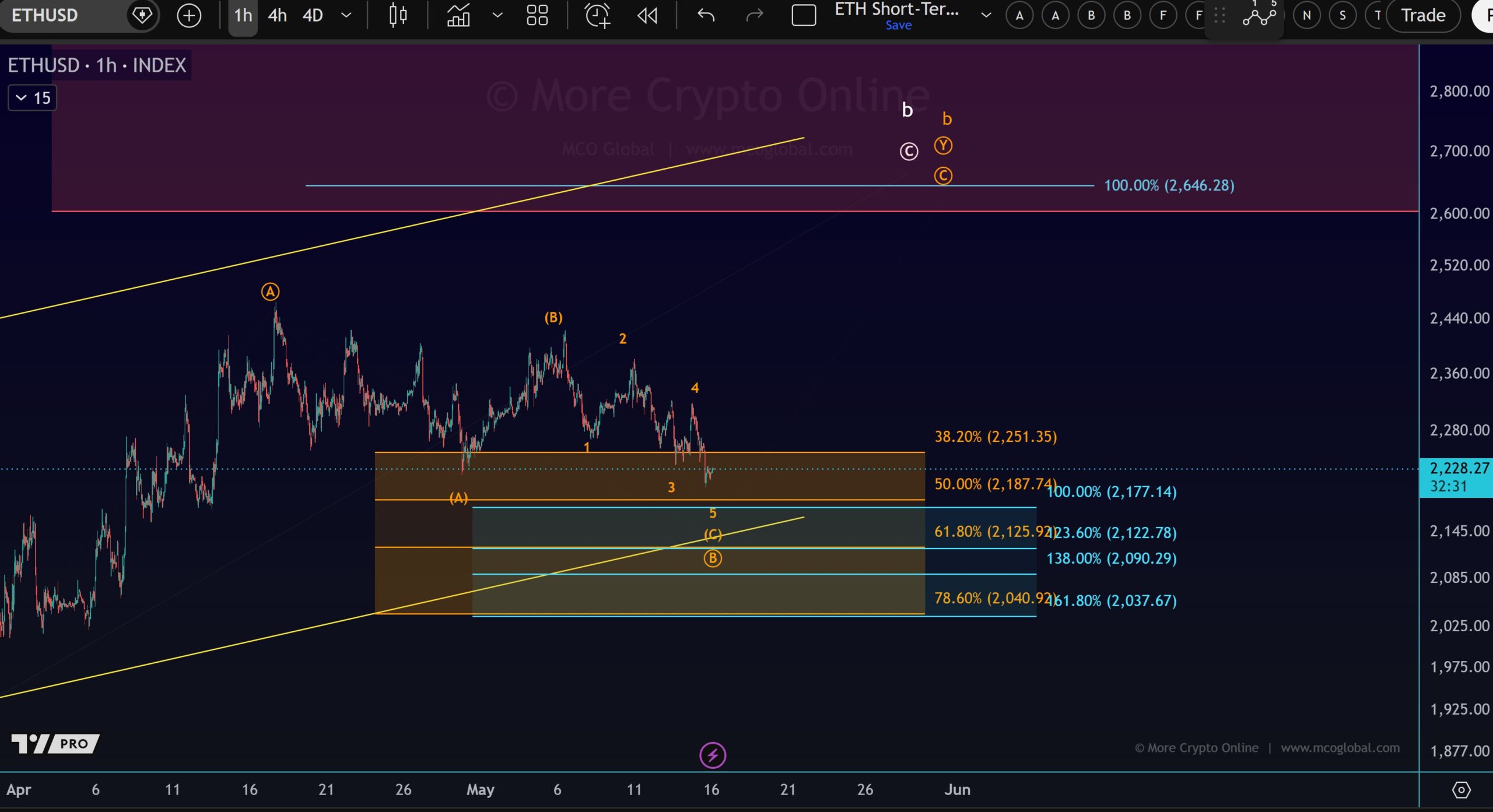
Task: Grab the floating toolbar dotted handle
Action: pos(1219,16)
